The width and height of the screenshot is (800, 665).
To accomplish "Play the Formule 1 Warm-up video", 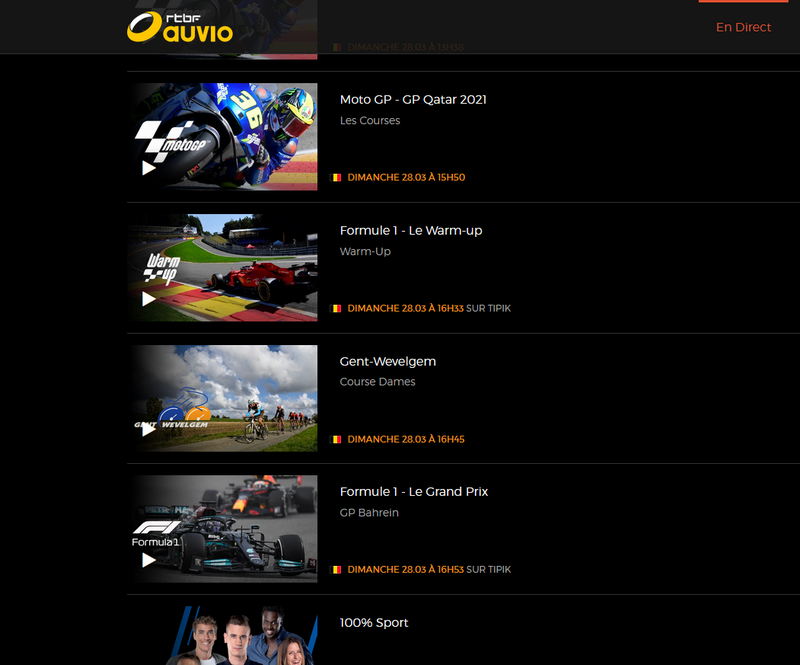I will 148,299.
